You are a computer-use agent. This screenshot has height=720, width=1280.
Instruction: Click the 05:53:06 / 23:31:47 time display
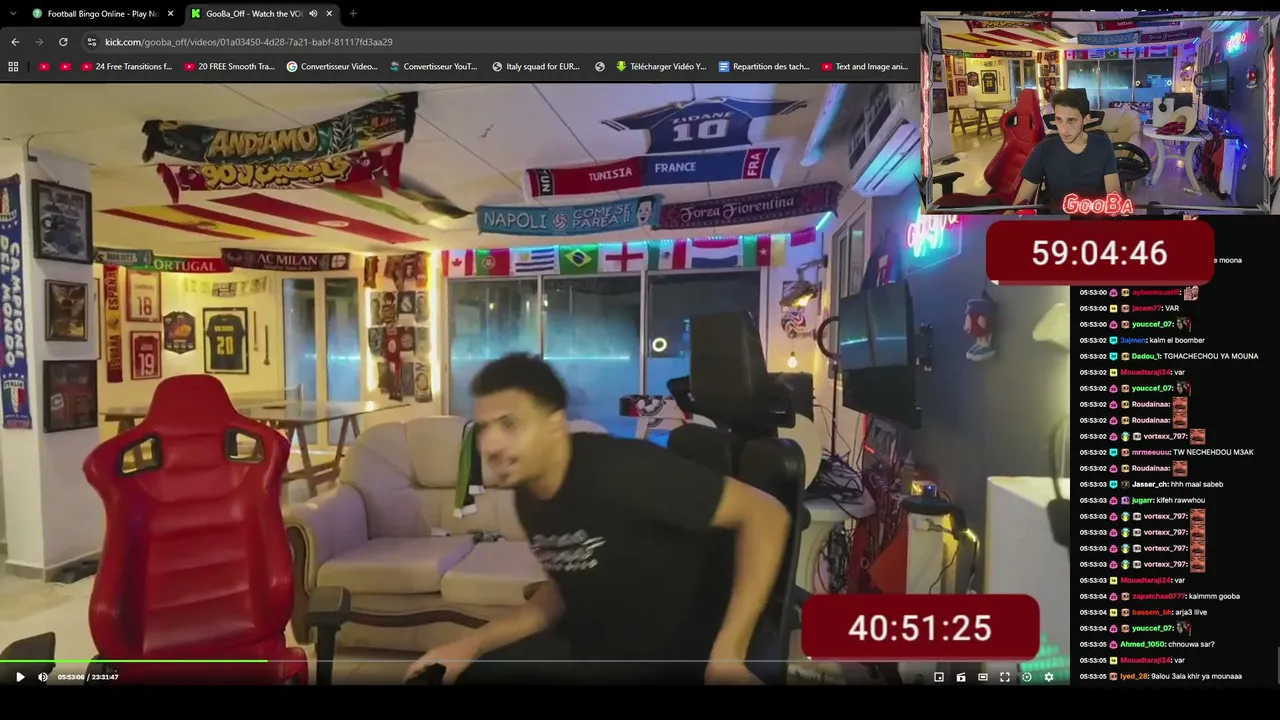pyautogui.click(x=88, y=677)
